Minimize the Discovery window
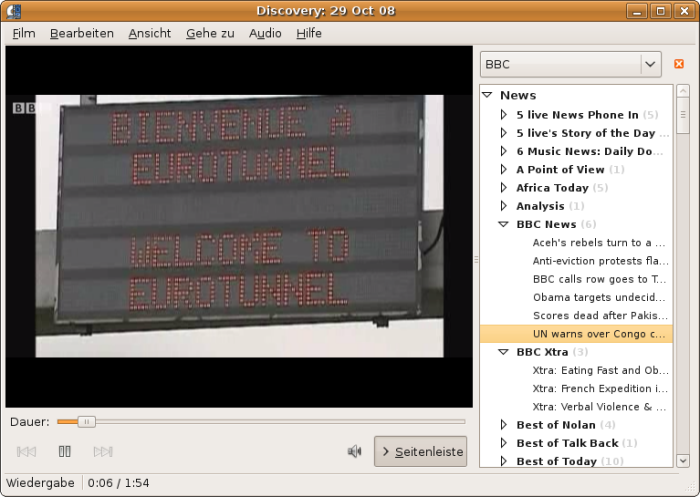Image resolution: width=700 pixels, height=497 pixels. coord(637,11)
